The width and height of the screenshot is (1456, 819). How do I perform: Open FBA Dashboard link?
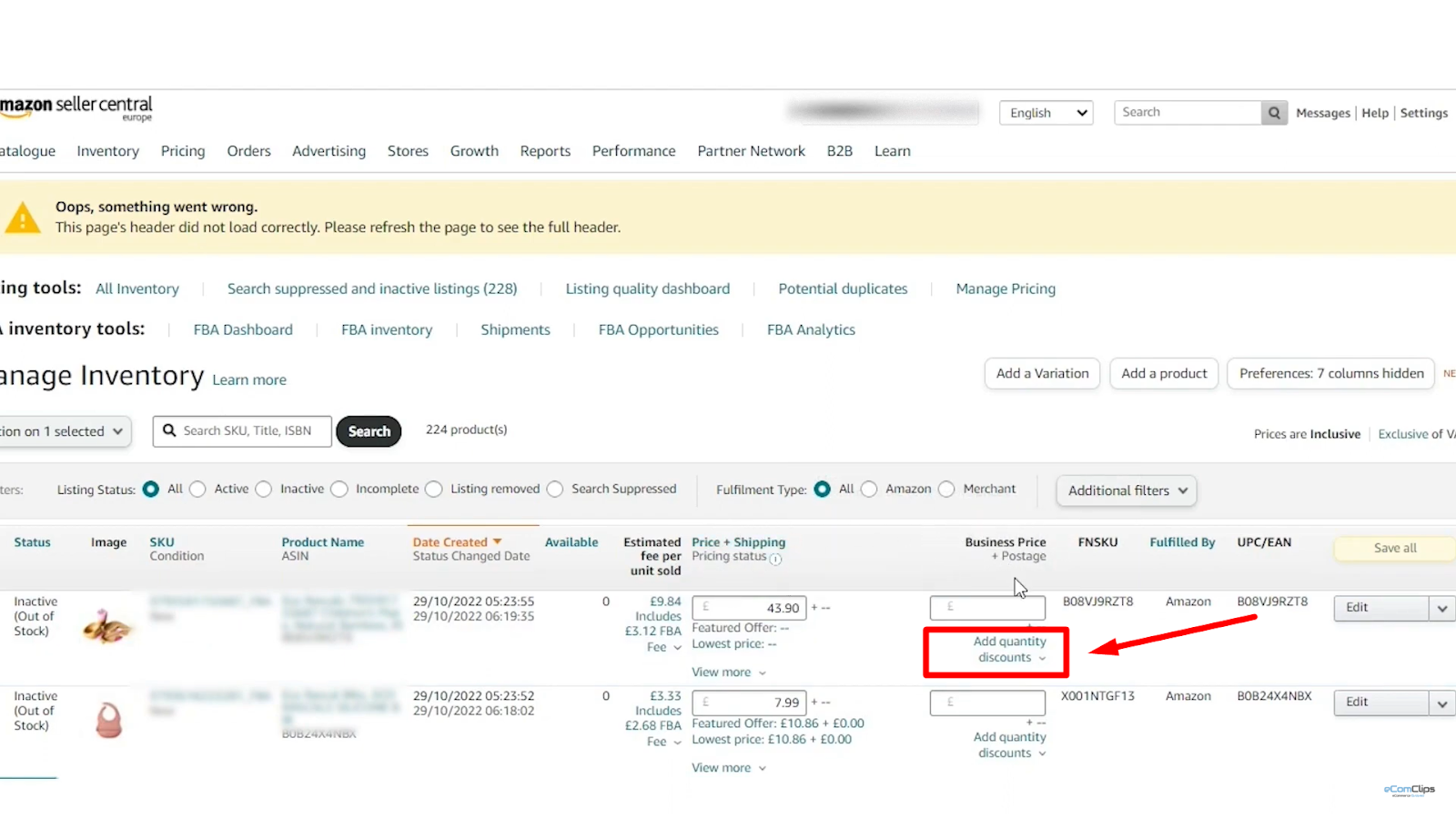pos(243,329)
